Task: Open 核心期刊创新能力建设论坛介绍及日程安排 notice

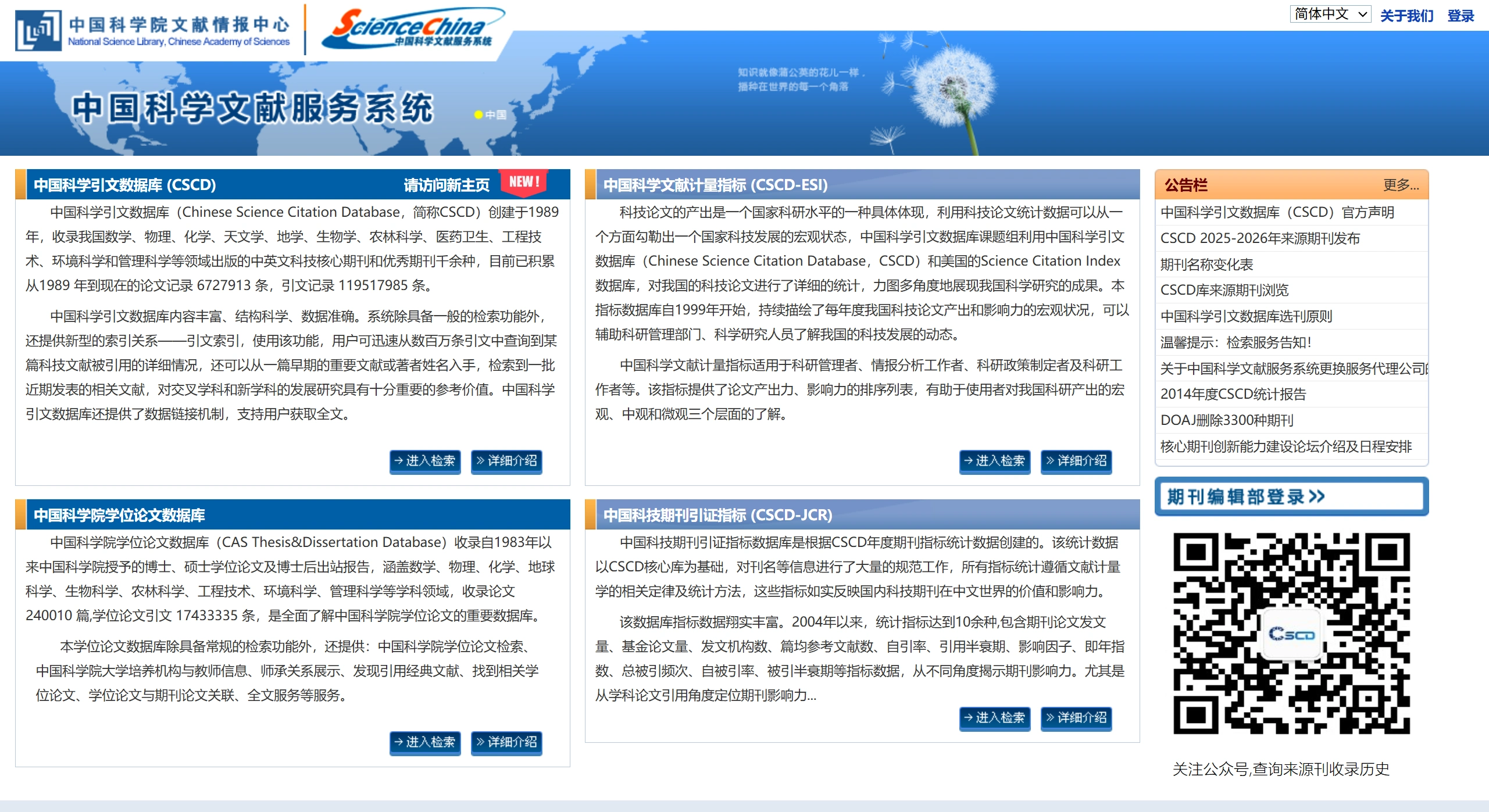Action: pos(1286,446)
